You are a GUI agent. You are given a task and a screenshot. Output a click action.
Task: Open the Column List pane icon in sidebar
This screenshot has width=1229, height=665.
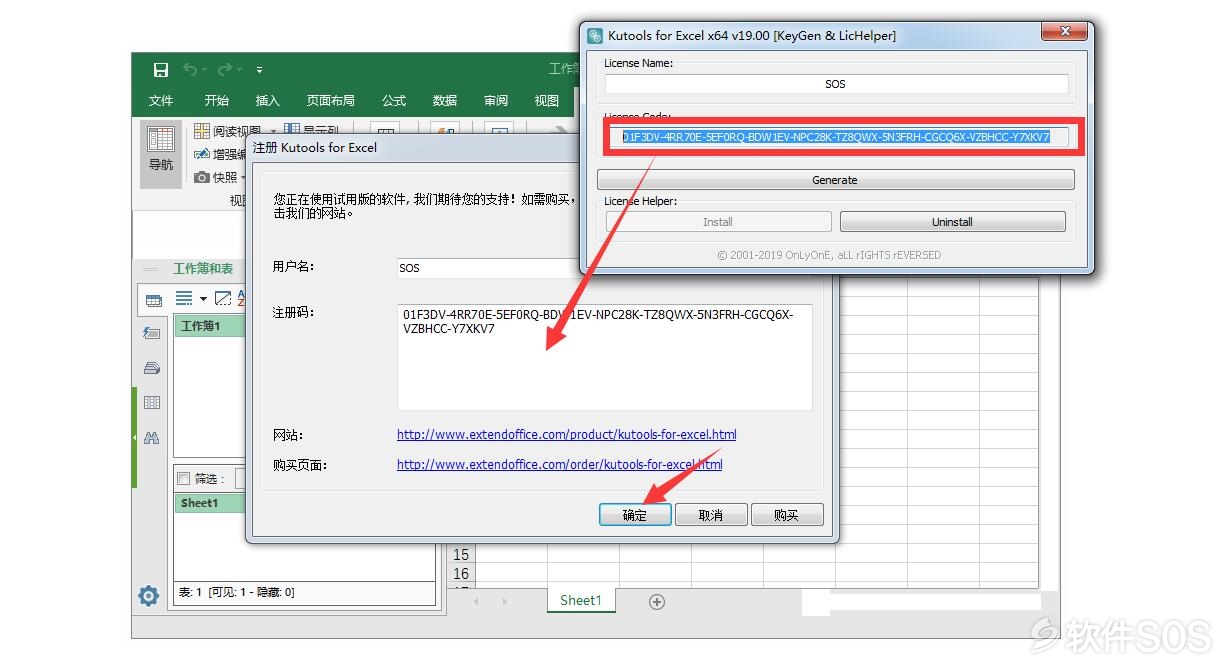click(152, 402)
